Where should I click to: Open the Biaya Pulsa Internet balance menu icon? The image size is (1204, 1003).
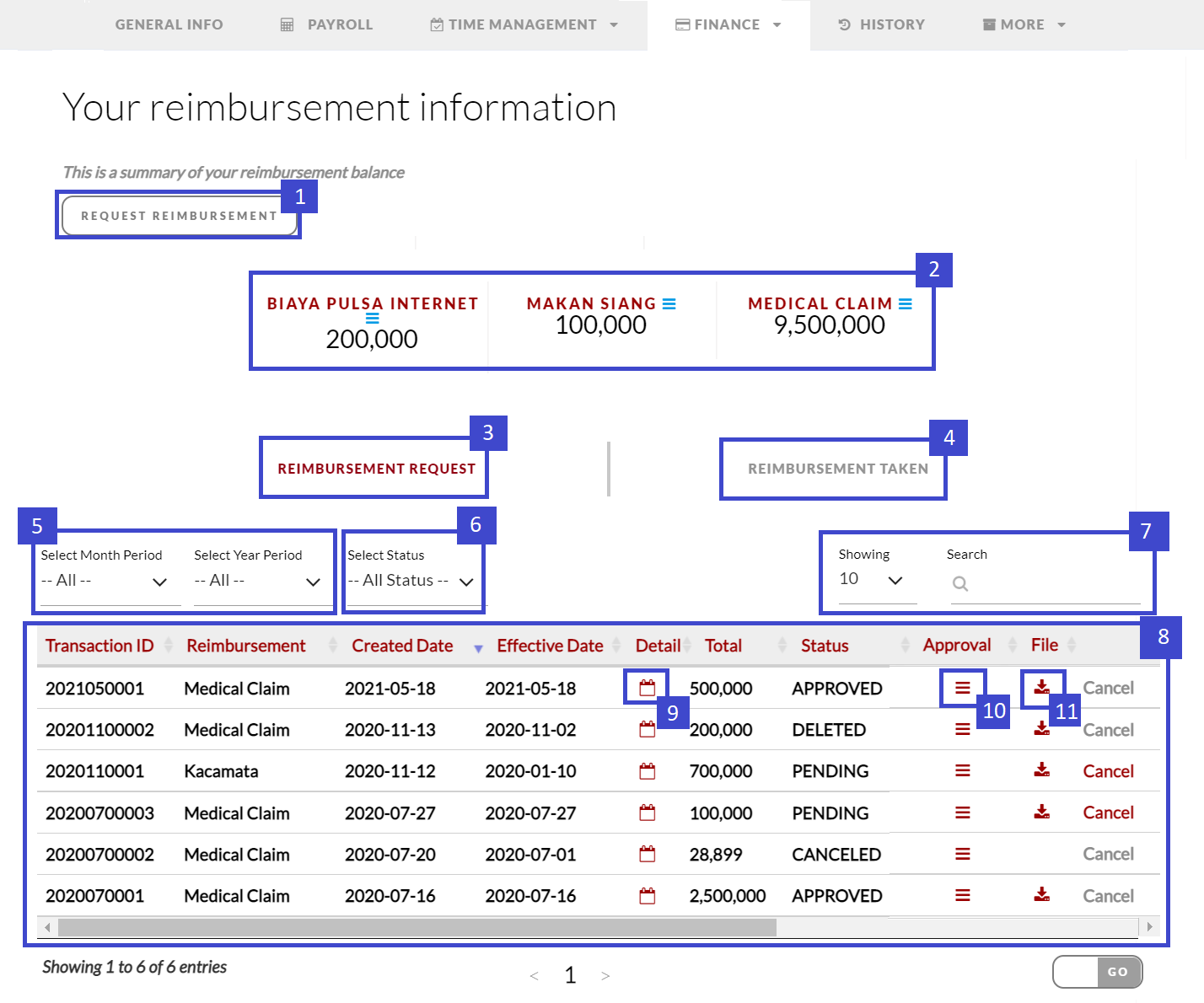click(374, 320)
